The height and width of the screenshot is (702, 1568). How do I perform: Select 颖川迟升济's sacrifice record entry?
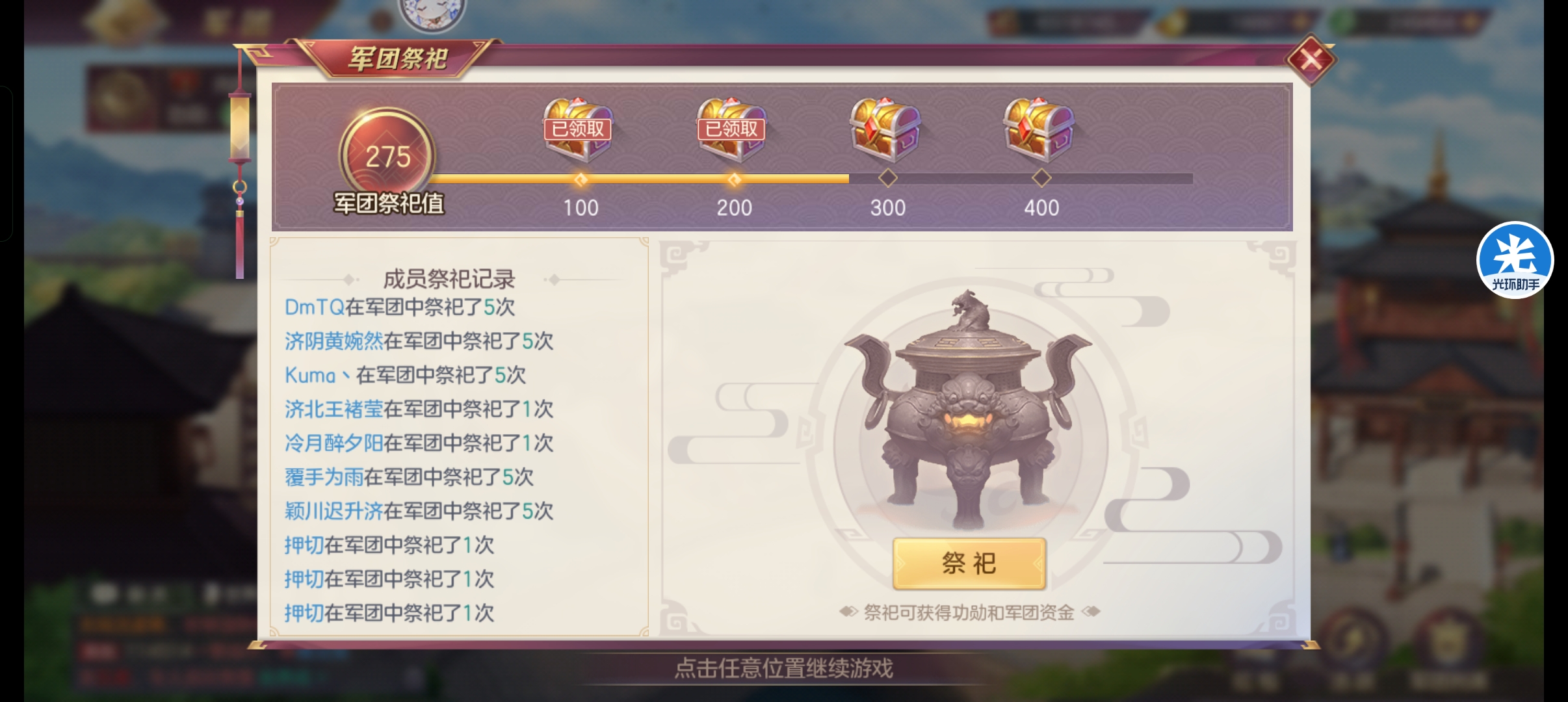(419, 511)
